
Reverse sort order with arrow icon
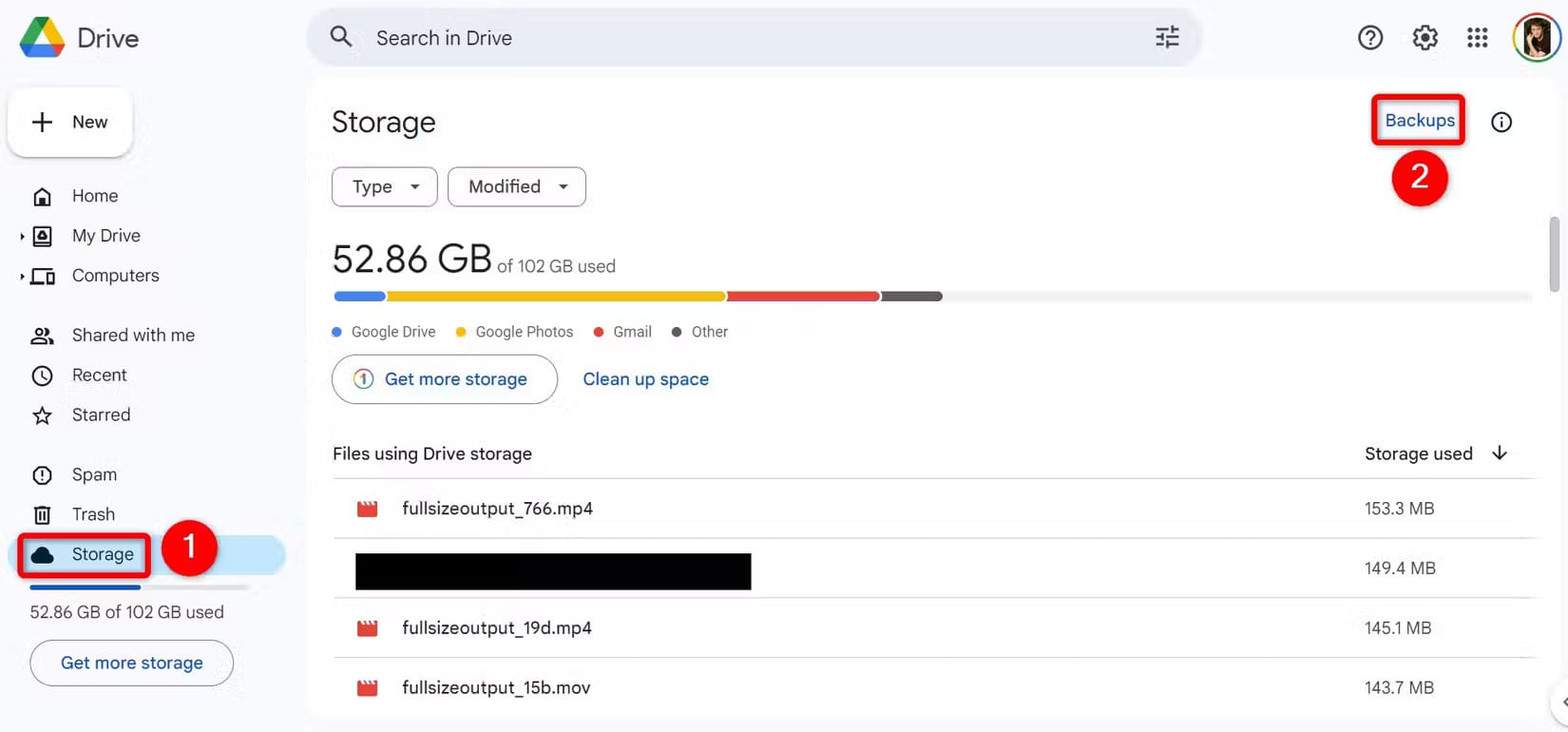coord(1500,453)
